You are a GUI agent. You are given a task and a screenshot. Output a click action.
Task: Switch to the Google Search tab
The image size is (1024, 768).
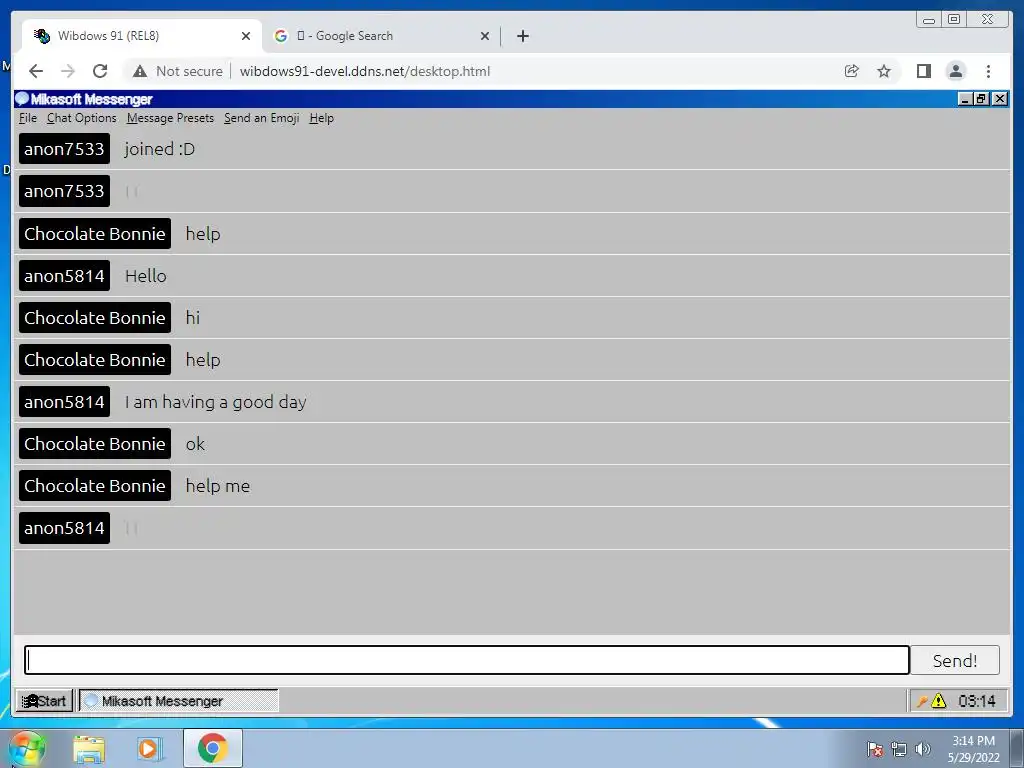point(381,36)
